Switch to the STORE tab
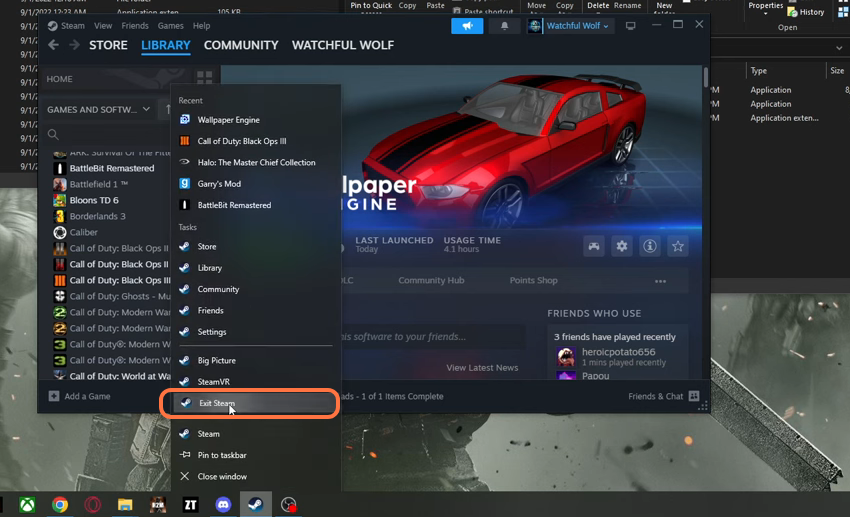 click(108, 45)
